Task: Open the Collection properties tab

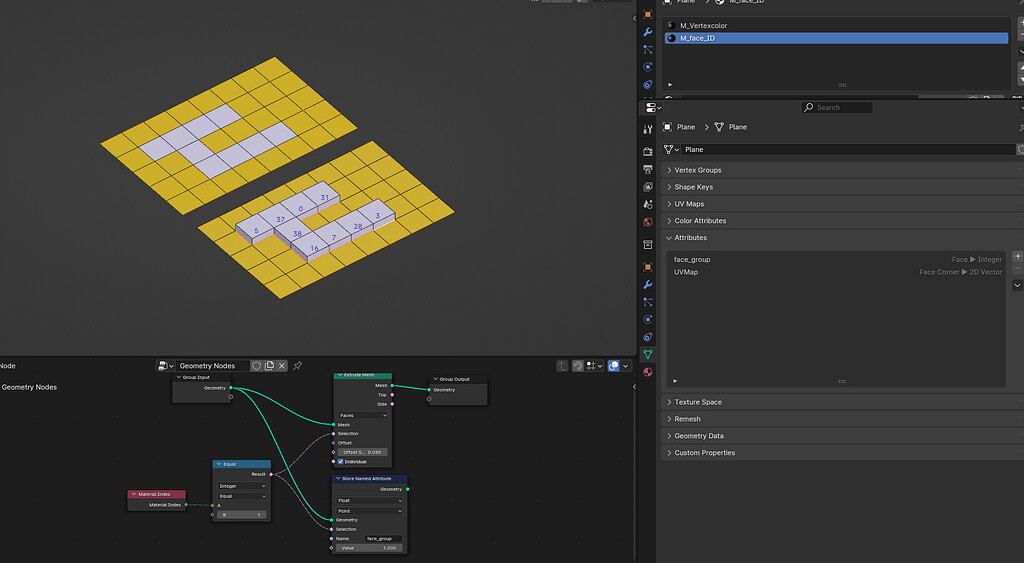Action: (648, 245)
